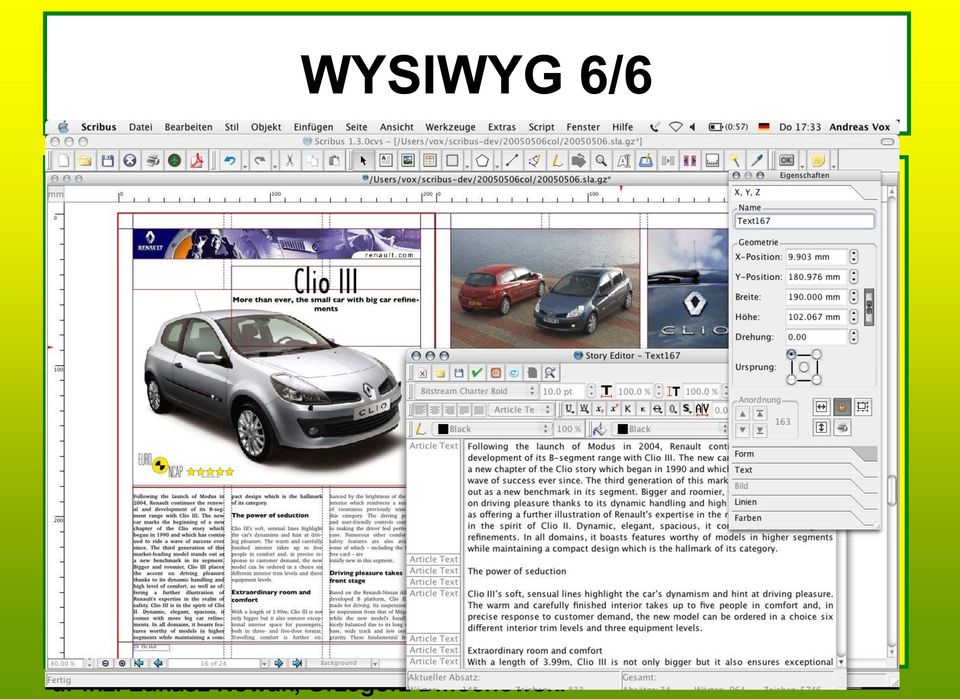Toggle the lock size button in Eigenschaften
960x699 pixels.
coord(863,406)
